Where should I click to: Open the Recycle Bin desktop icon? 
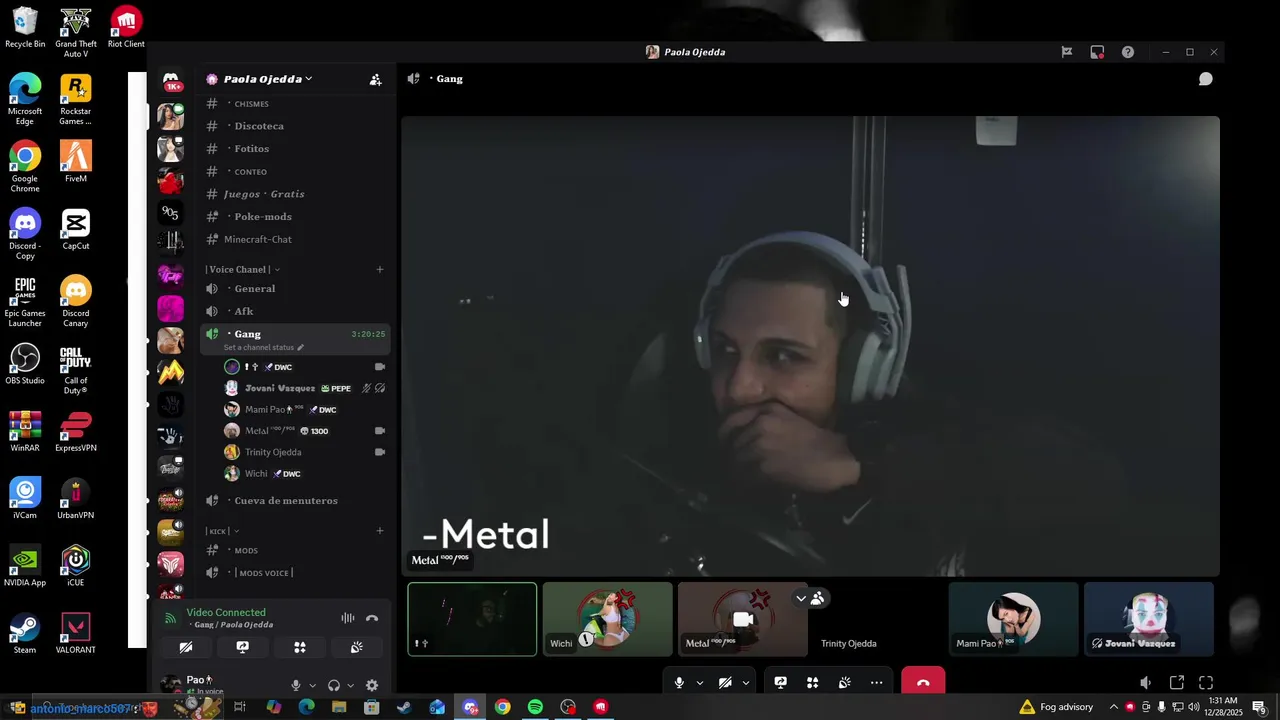(25, 27)
